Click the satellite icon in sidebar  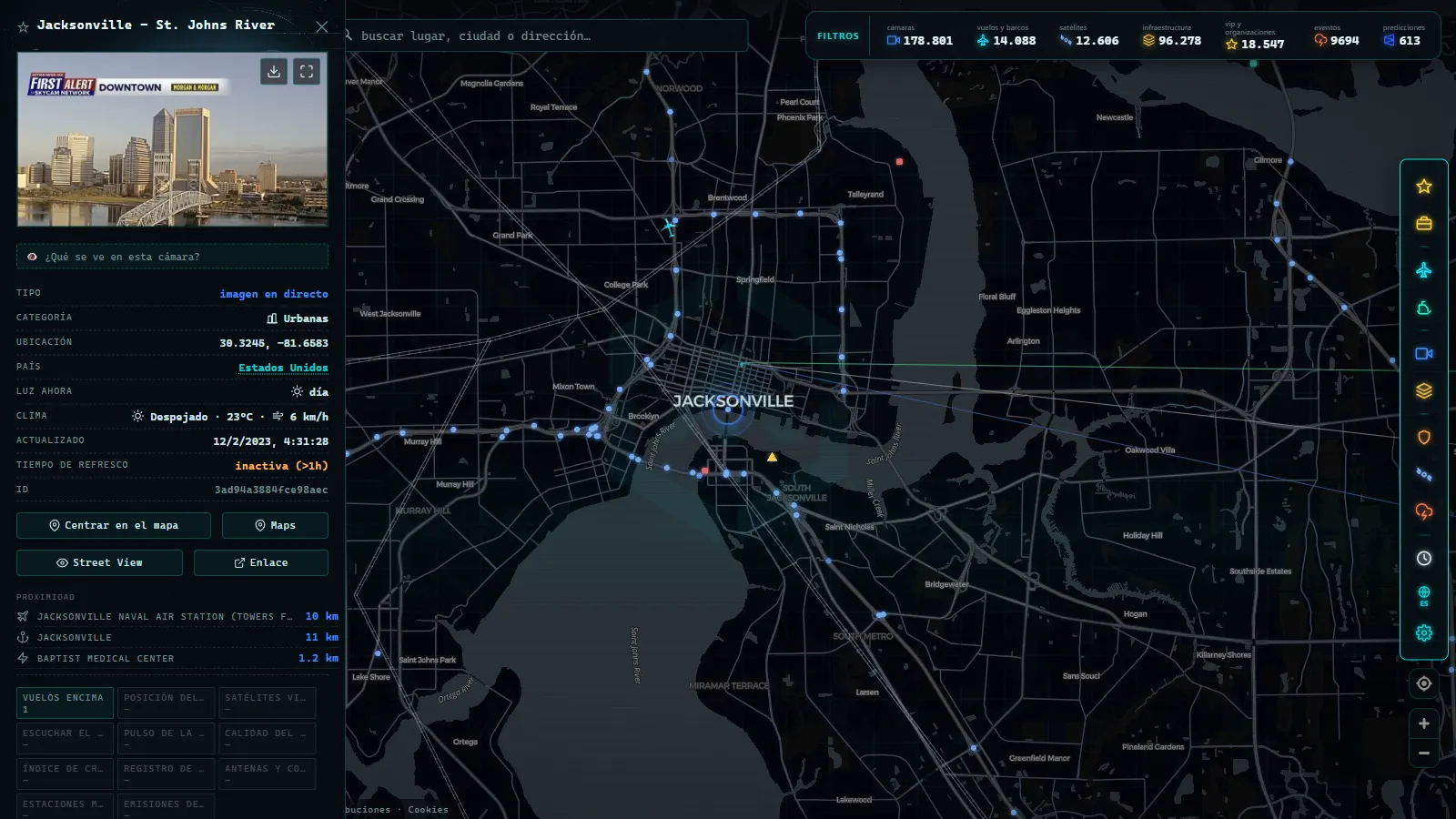pyautogui.click(x=1424, y=474)
